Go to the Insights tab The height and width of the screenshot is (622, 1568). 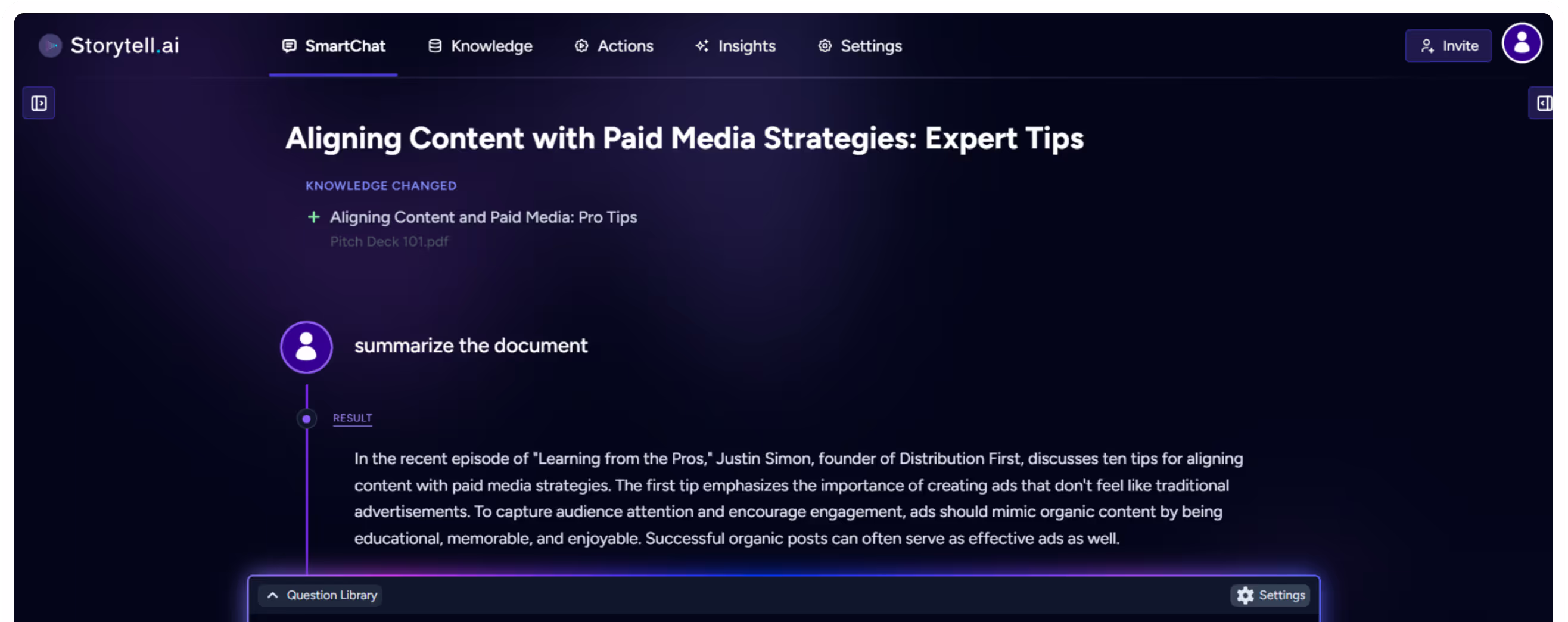(735, 46)
